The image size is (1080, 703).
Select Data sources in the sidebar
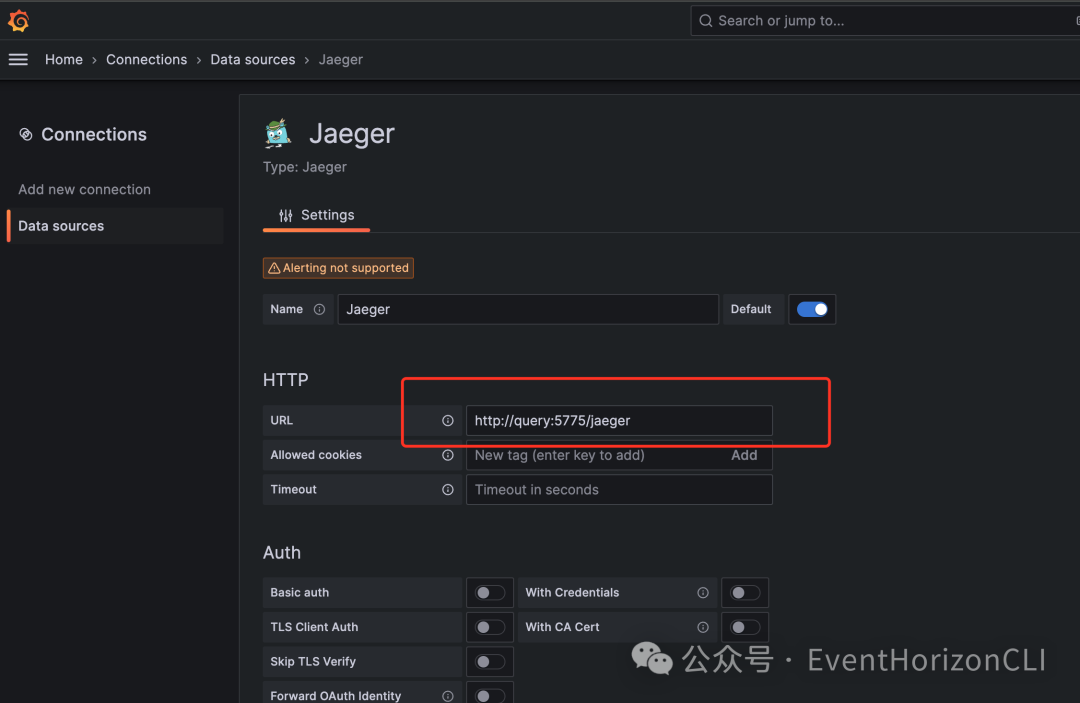(x=116, y=226)
